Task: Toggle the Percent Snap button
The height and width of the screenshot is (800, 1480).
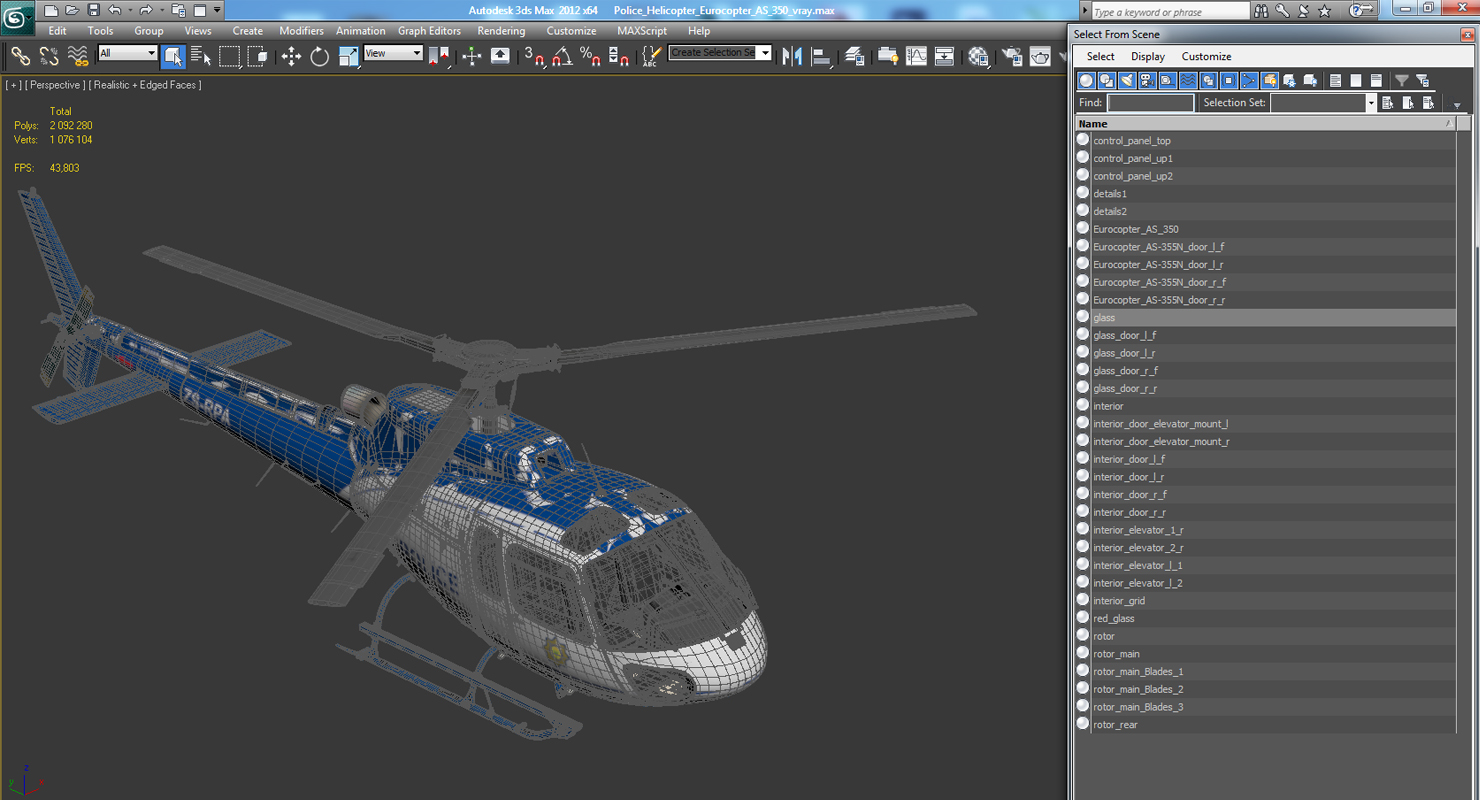Action: click(x=590, y=56)
